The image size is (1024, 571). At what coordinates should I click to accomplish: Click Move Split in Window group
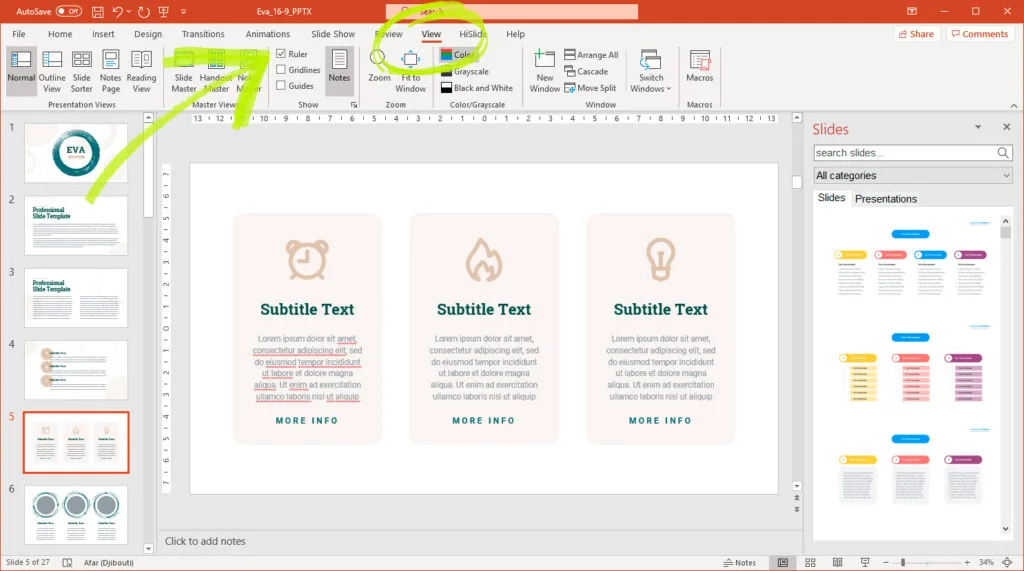click(x=590, y=88)
